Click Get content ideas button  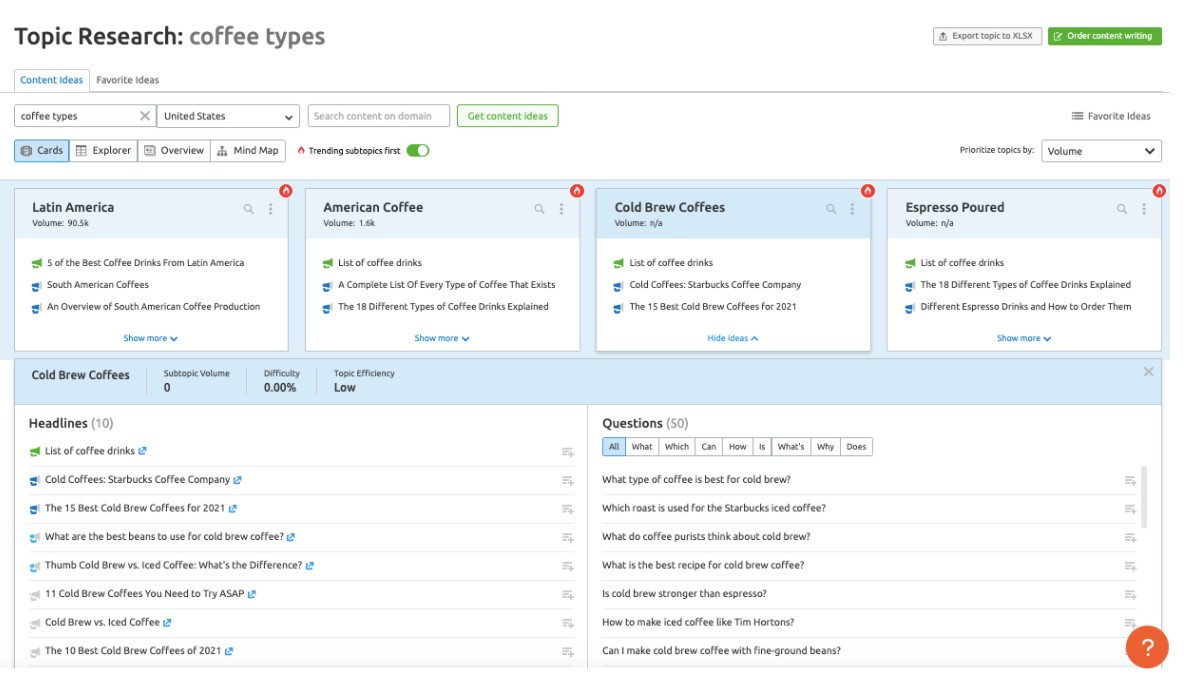[507, 116]
